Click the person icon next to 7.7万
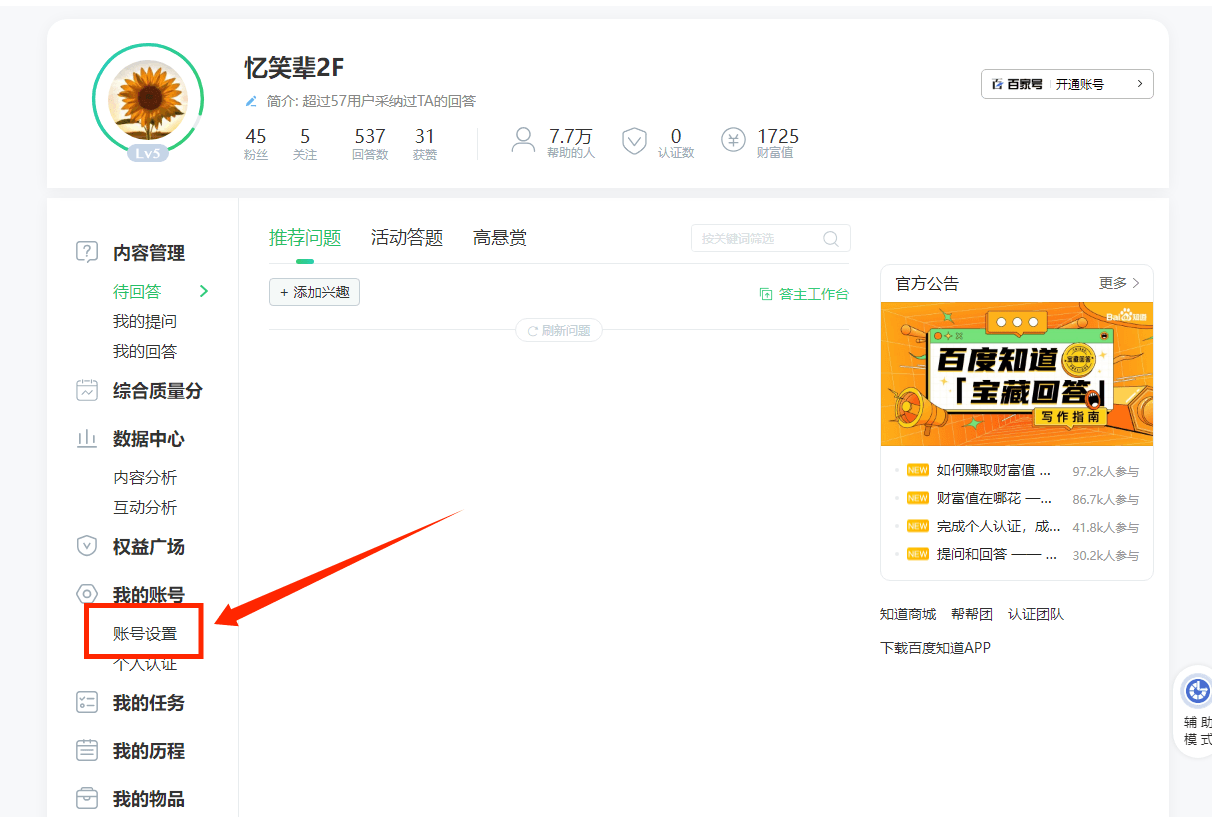 coord(523,140)
